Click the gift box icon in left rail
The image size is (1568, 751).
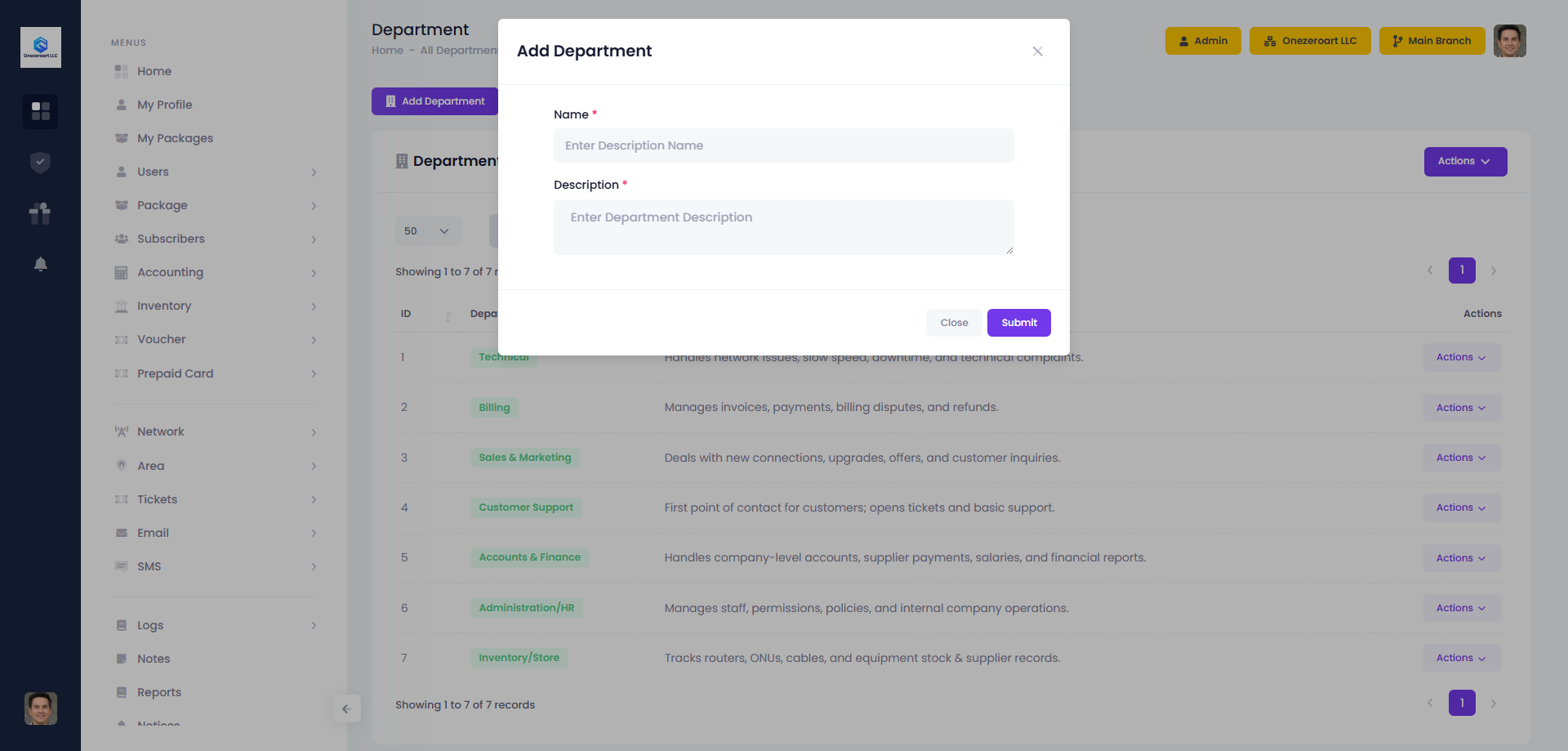(40, 213)
